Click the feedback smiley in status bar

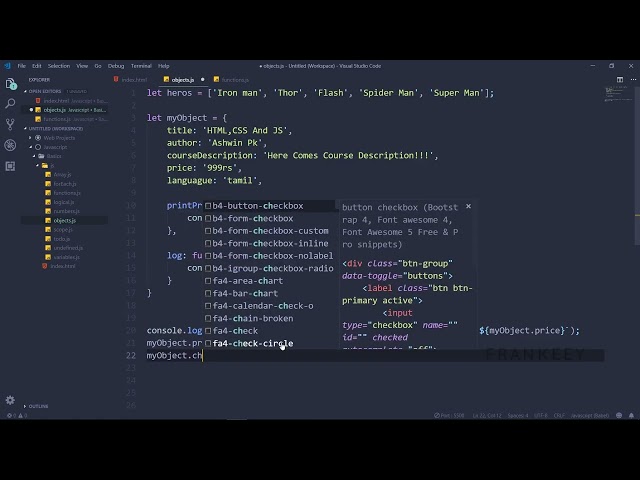(619, 416)
